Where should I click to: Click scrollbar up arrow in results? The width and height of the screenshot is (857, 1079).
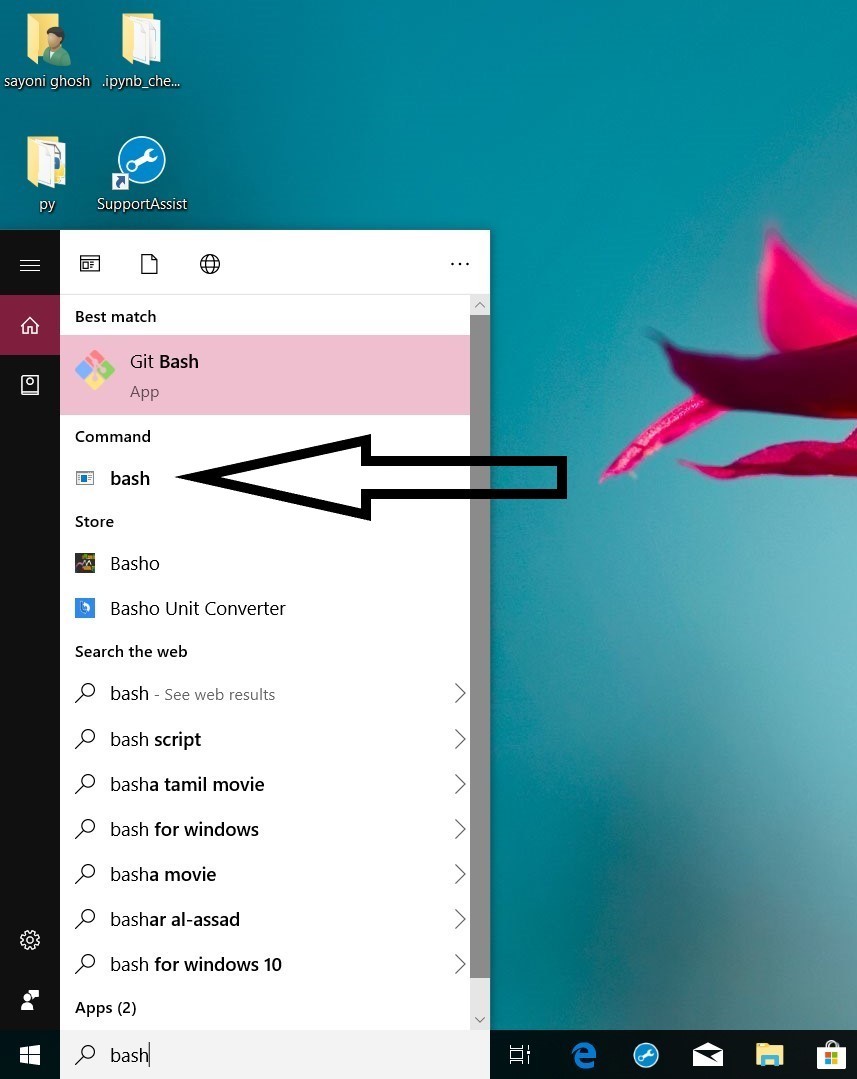pos(480,305)
